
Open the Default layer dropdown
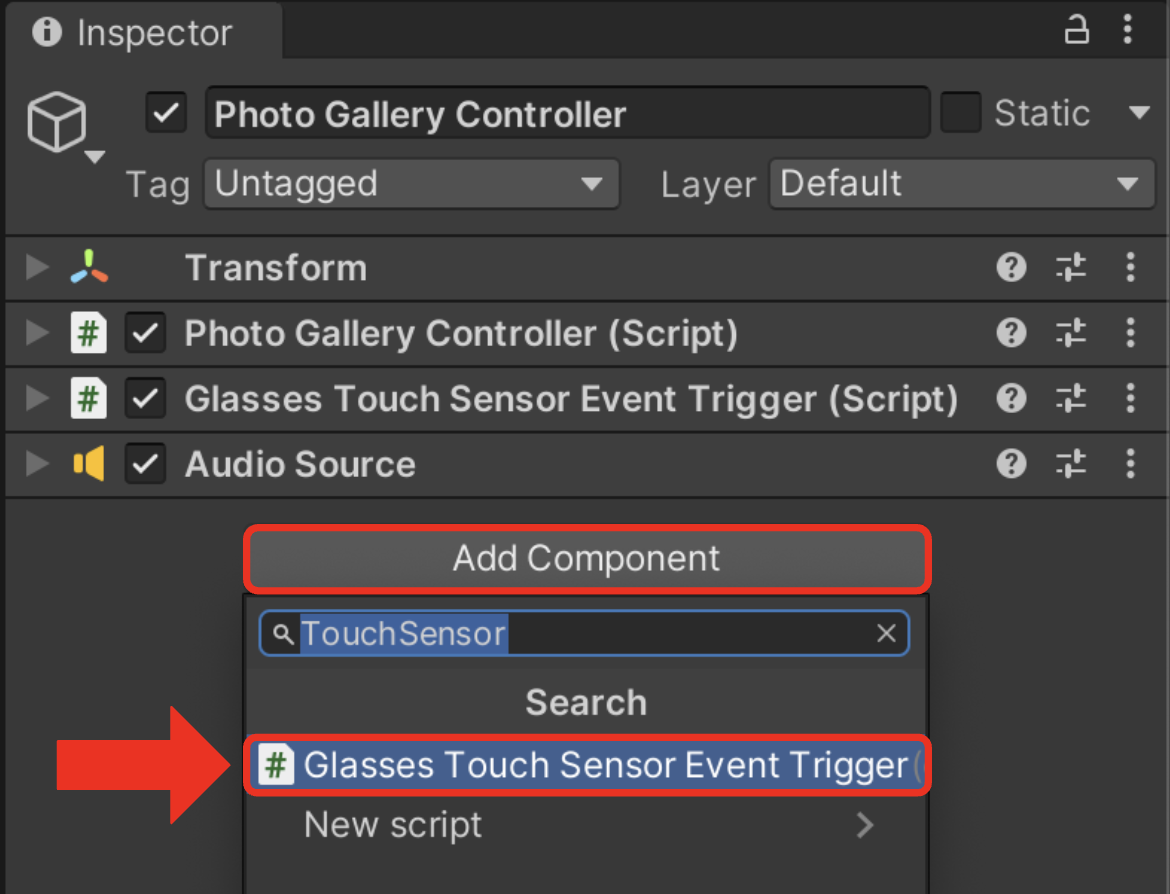click(x=962, y=184)
